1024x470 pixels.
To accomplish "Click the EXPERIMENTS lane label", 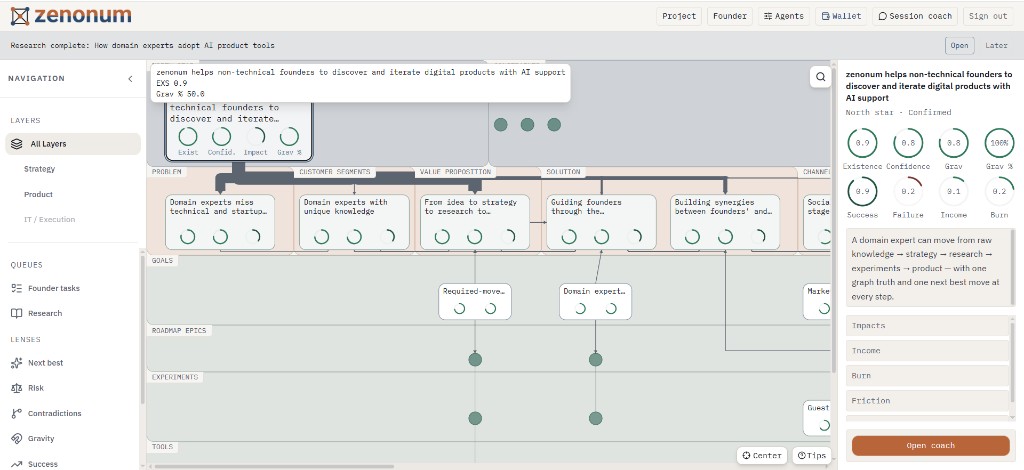I will click(x=174, y=377).
